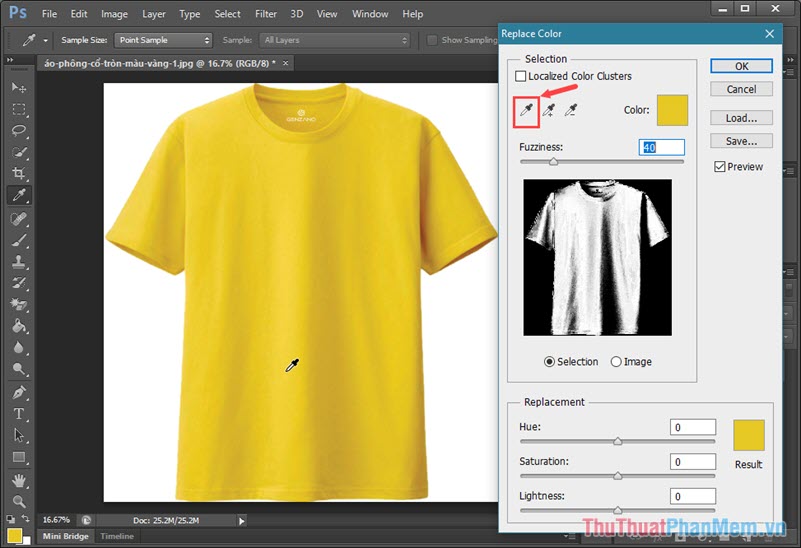Choose the Add to Sample eyedropper
The width and height of the screenshot is (801, 548).
pyautogui.click(x=549, y=110)
